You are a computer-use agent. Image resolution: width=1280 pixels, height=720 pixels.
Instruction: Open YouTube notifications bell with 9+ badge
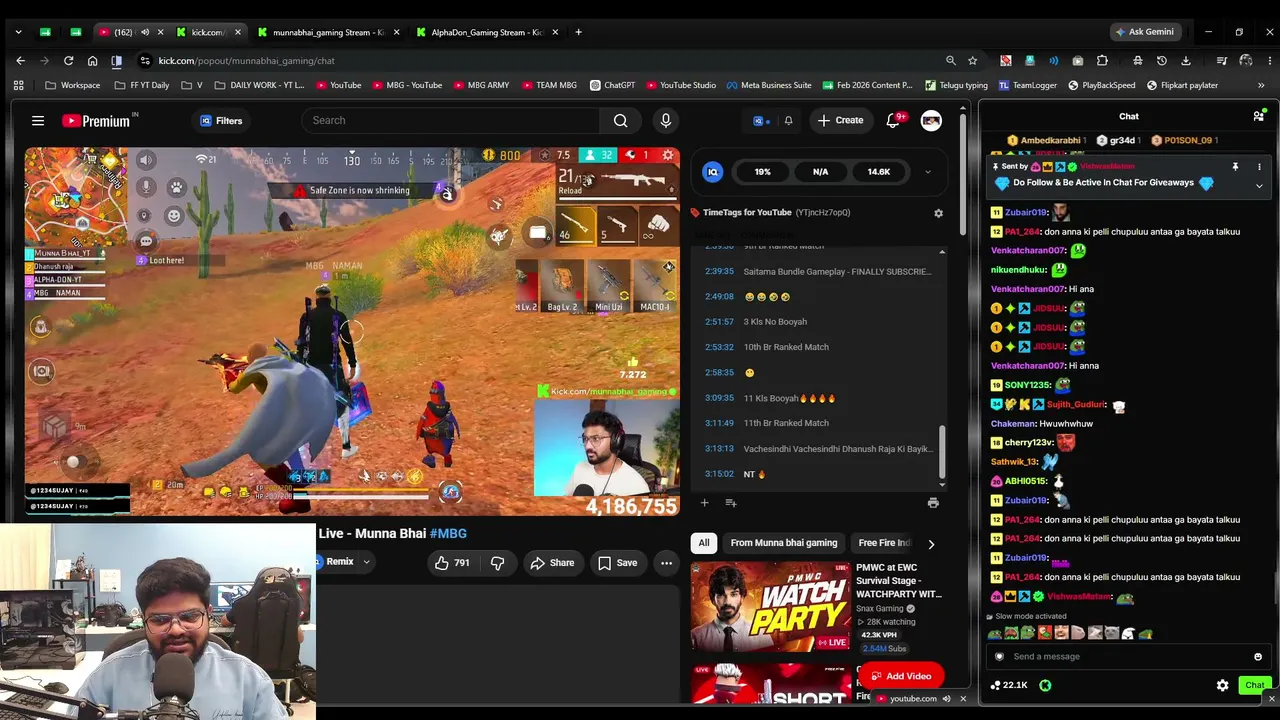point(893,121)
